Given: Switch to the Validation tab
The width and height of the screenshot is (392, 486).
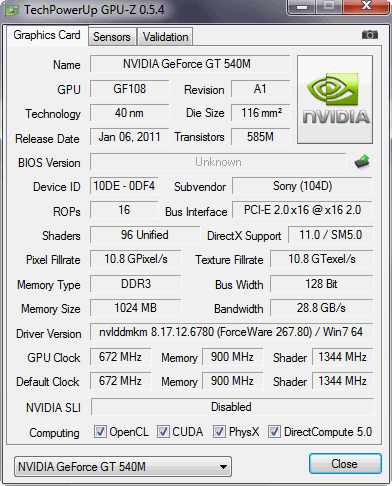Looking at the screenshot, I should [x=165, y=37].
